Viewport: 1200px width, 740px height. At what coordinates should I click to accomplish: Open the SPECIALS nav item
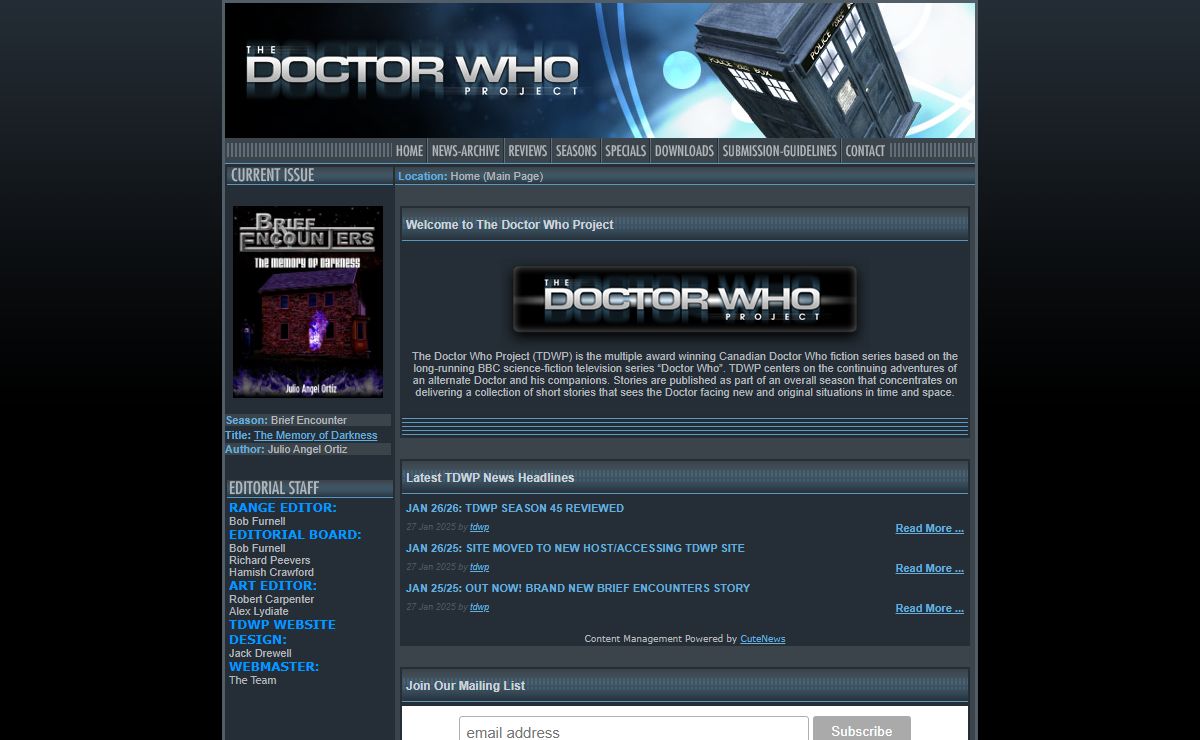[x=625, y=151]
